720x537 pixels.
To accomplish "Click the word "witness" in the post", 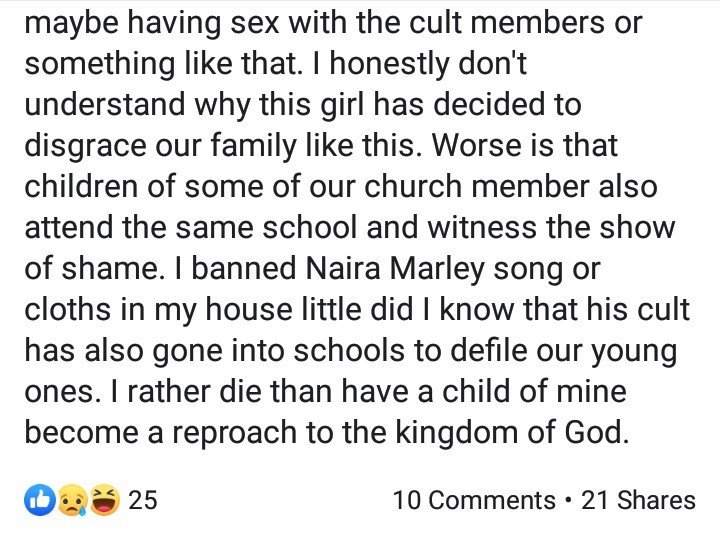I will coord(482,227).
